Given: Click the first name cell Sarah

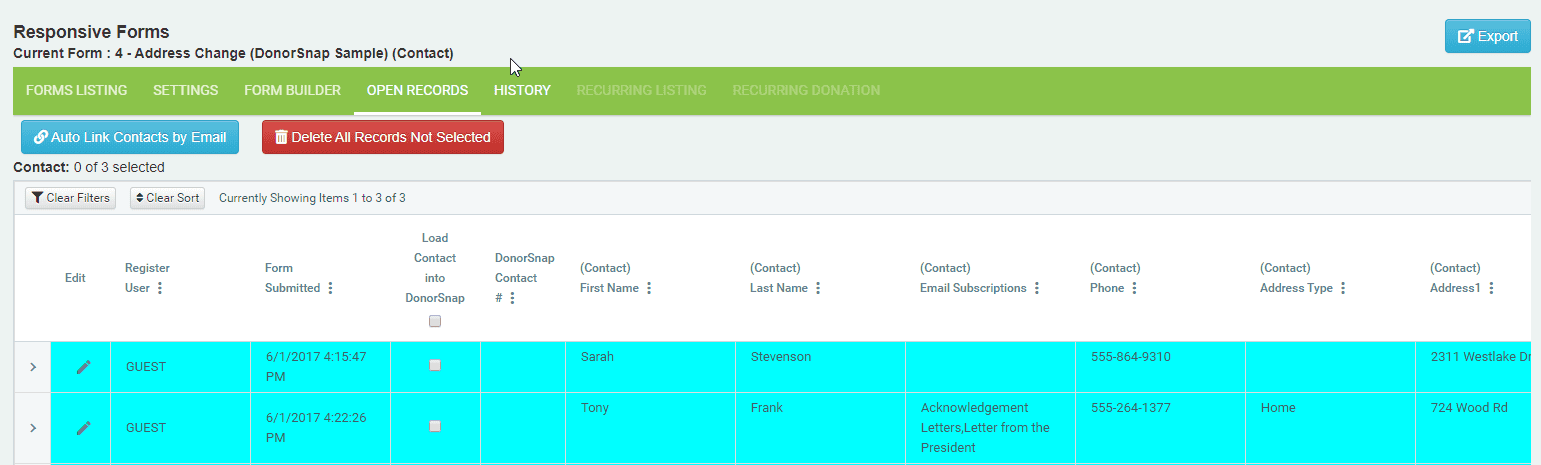Looking at the screenshot, I should click(x=650, y=367).
